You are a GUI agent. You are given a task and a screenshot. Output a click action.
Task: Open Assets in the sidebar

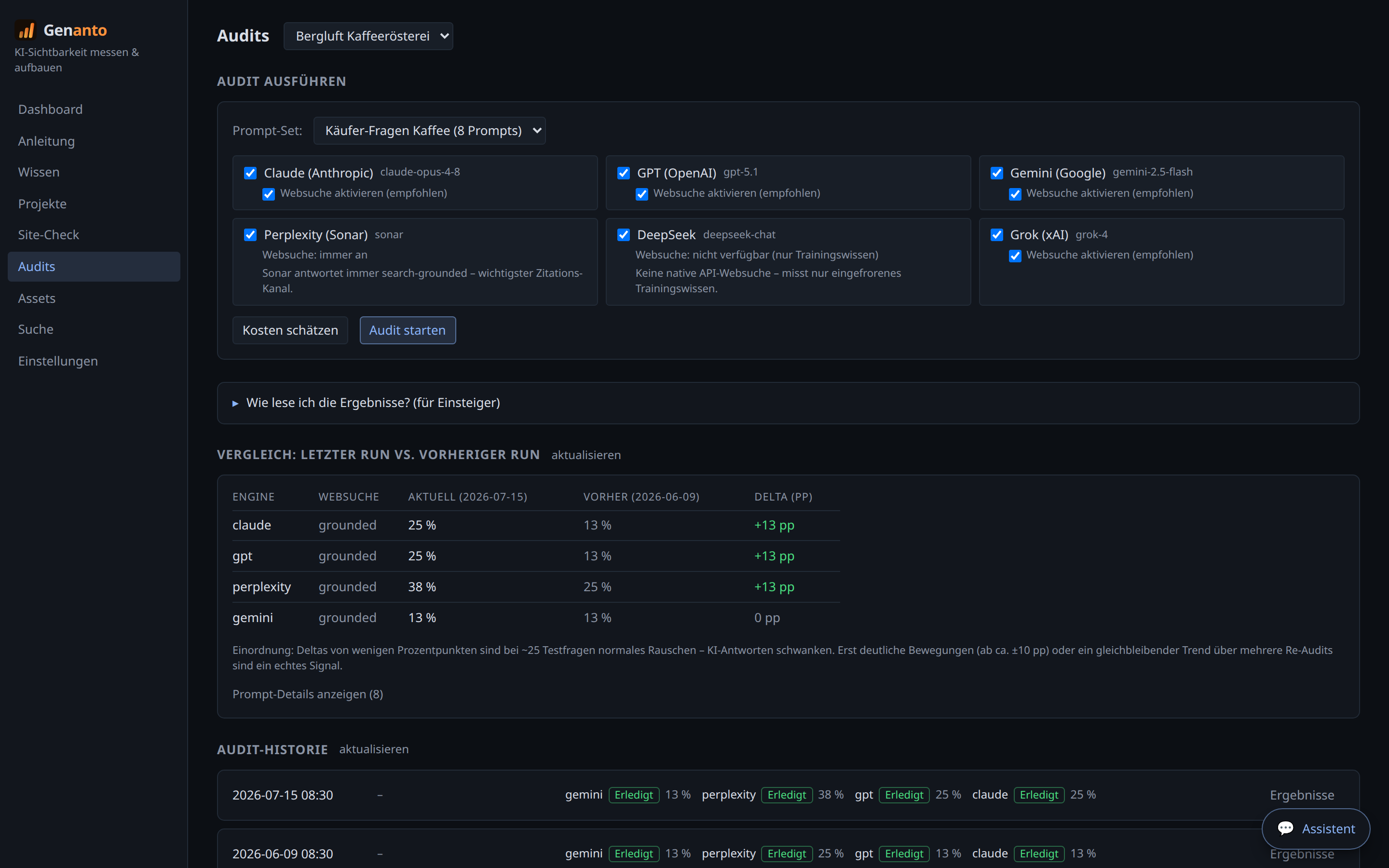point(94,298)
